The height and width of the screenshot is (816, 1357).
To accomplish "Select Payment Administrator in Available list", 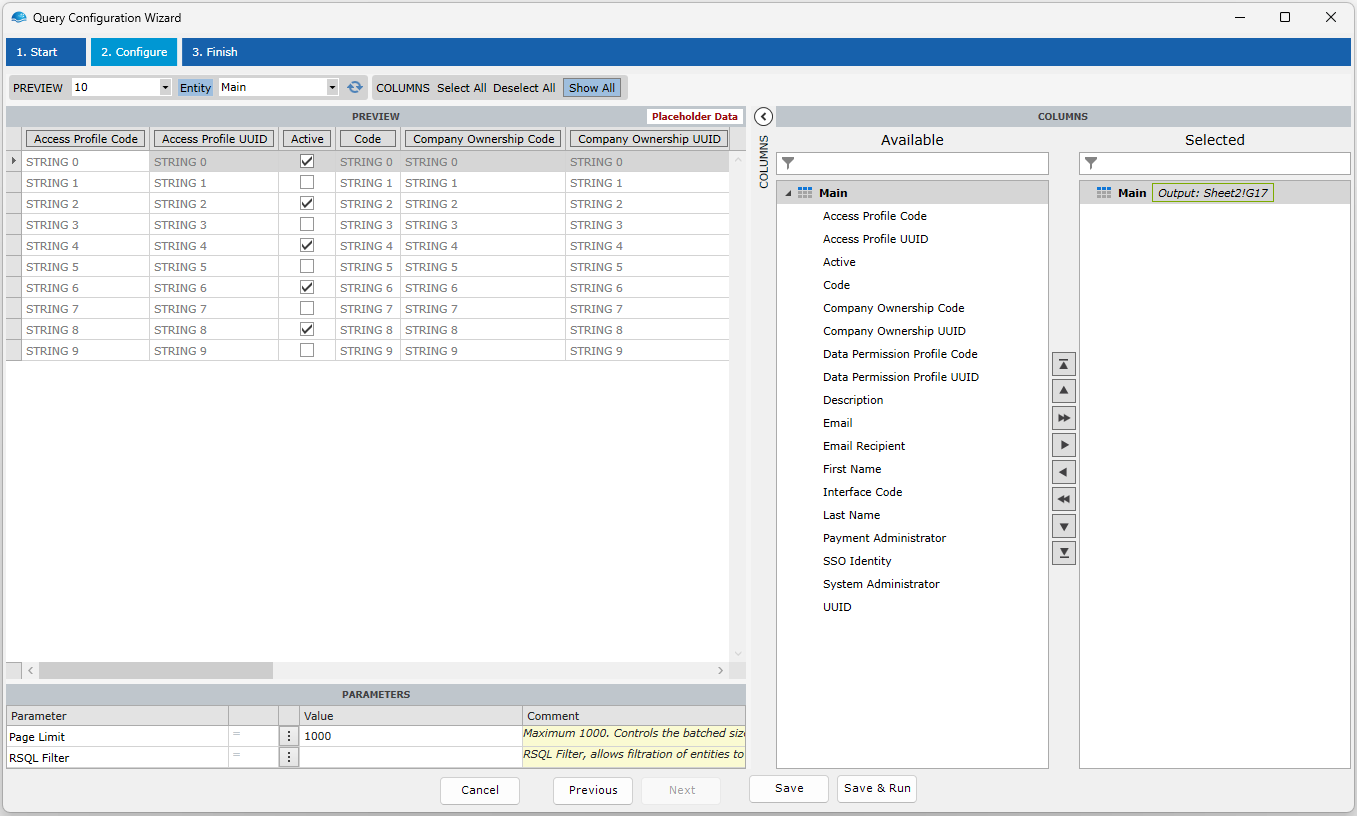I will [884, 538].
